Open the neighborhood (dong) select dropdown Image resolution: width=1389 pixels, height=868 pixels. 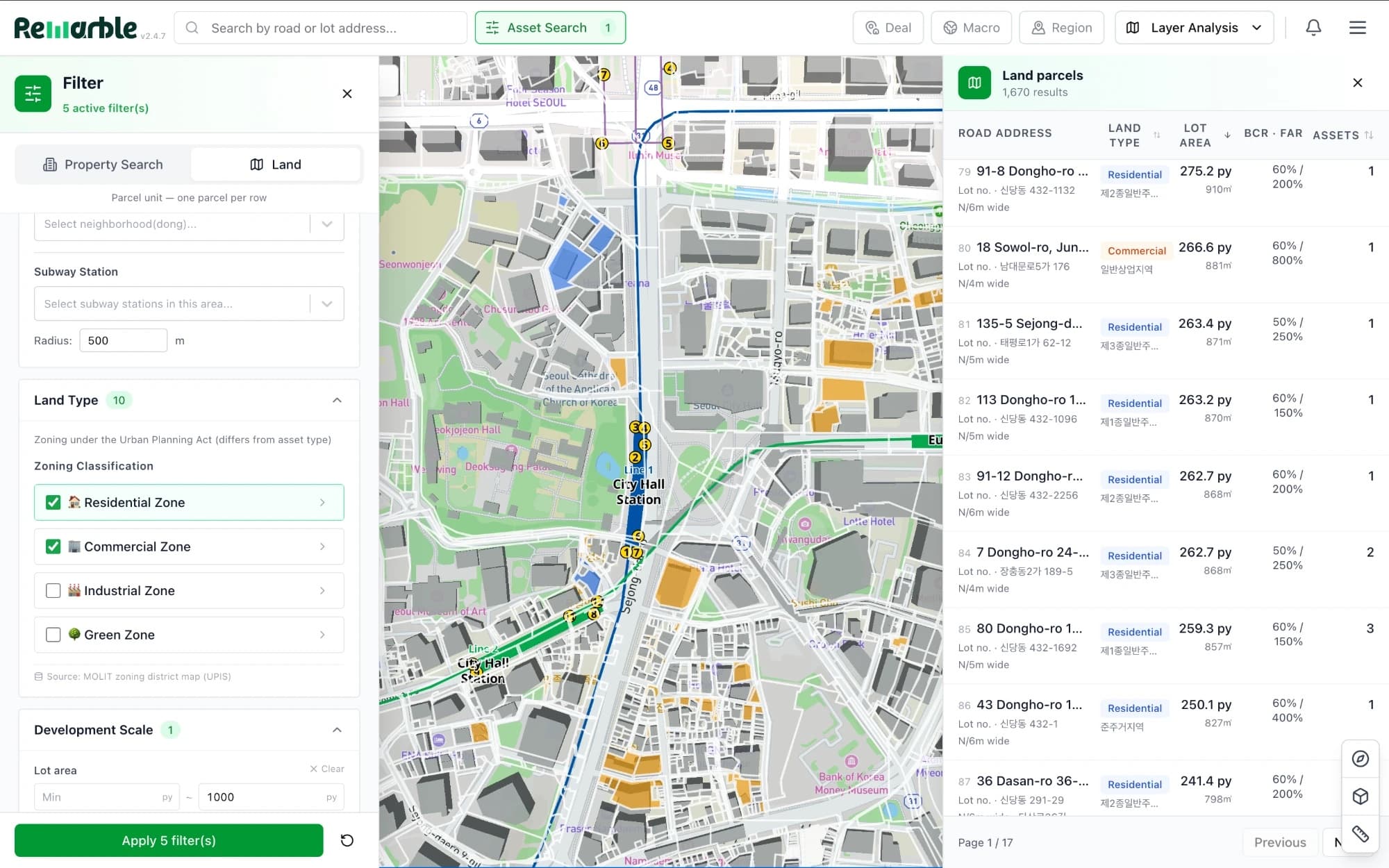(x=189, y=224)
